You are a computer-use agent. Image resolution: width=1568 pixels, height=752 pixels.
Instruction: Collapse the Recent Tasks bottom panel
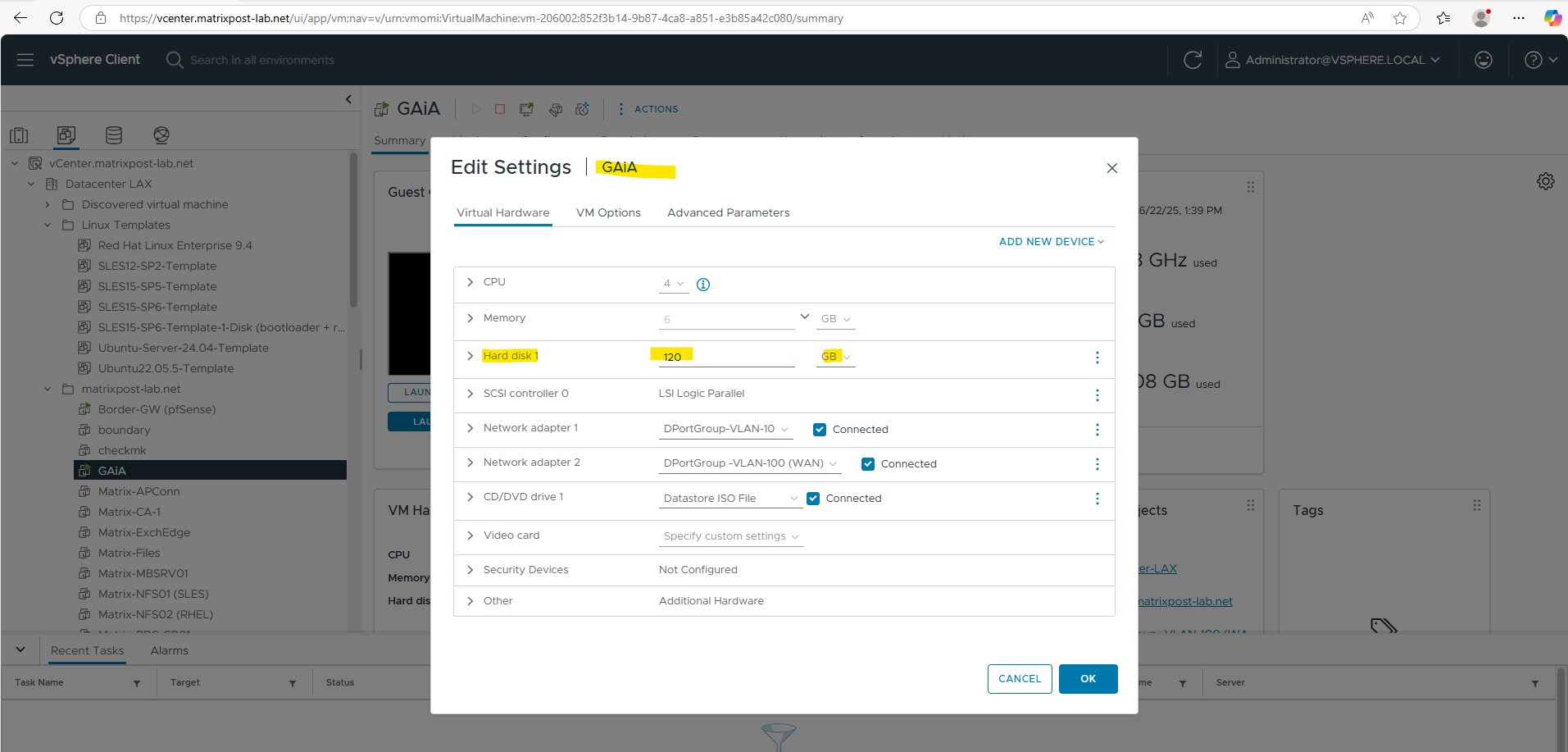(x=20, y=649)
